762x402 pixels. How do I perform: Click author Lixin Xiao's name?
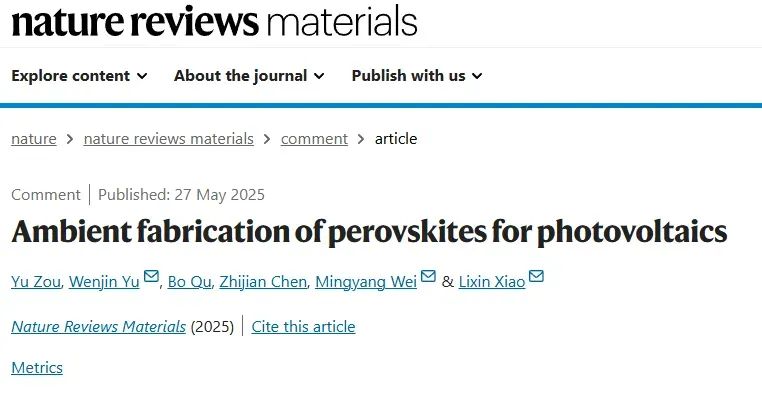pos(492,281)
